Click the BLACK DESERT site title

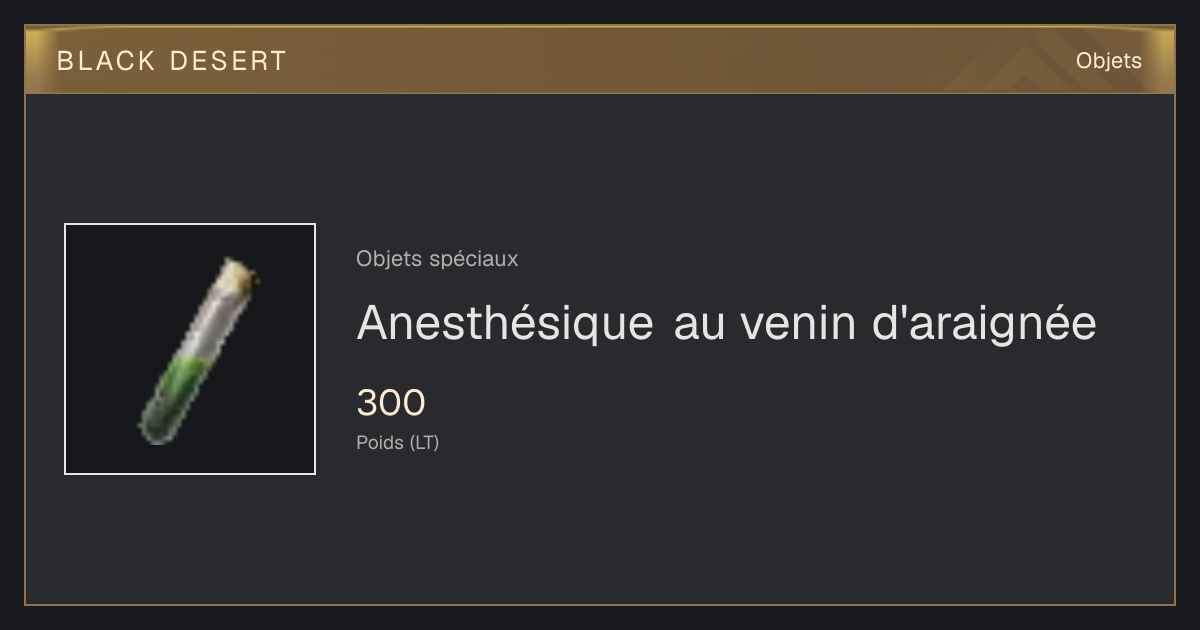172,61
